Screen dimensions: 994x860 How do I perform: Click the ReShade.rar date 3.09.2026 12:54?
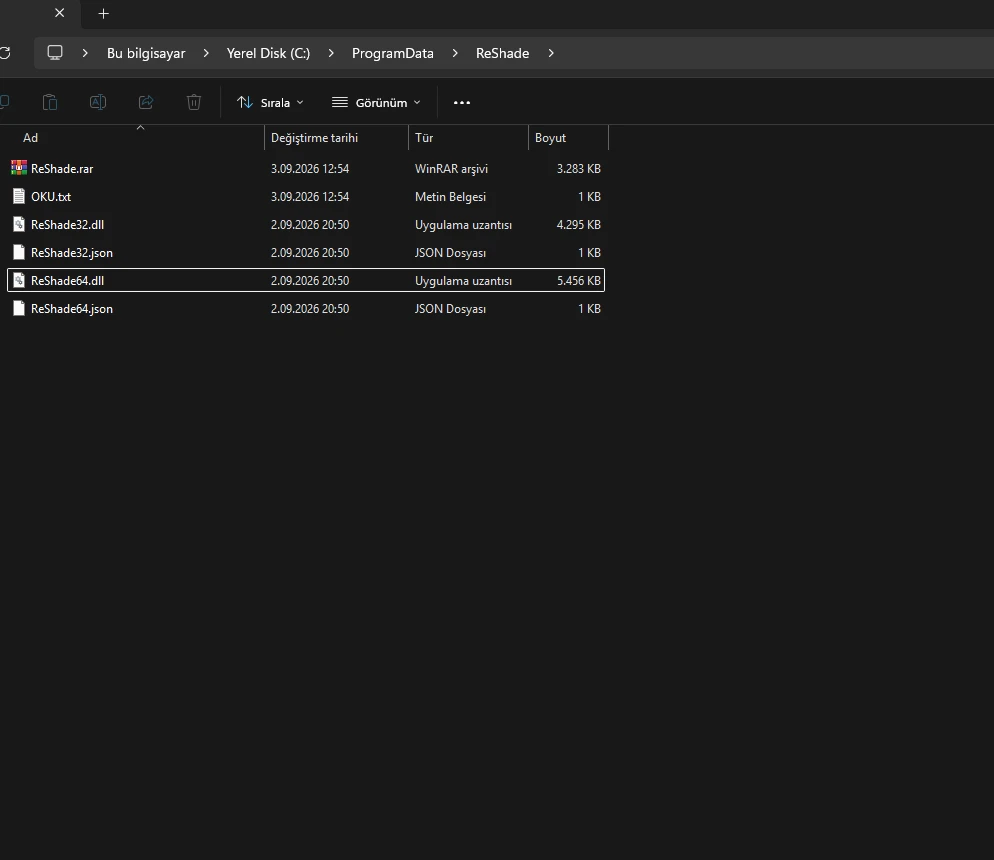click(x=310, y=169)
